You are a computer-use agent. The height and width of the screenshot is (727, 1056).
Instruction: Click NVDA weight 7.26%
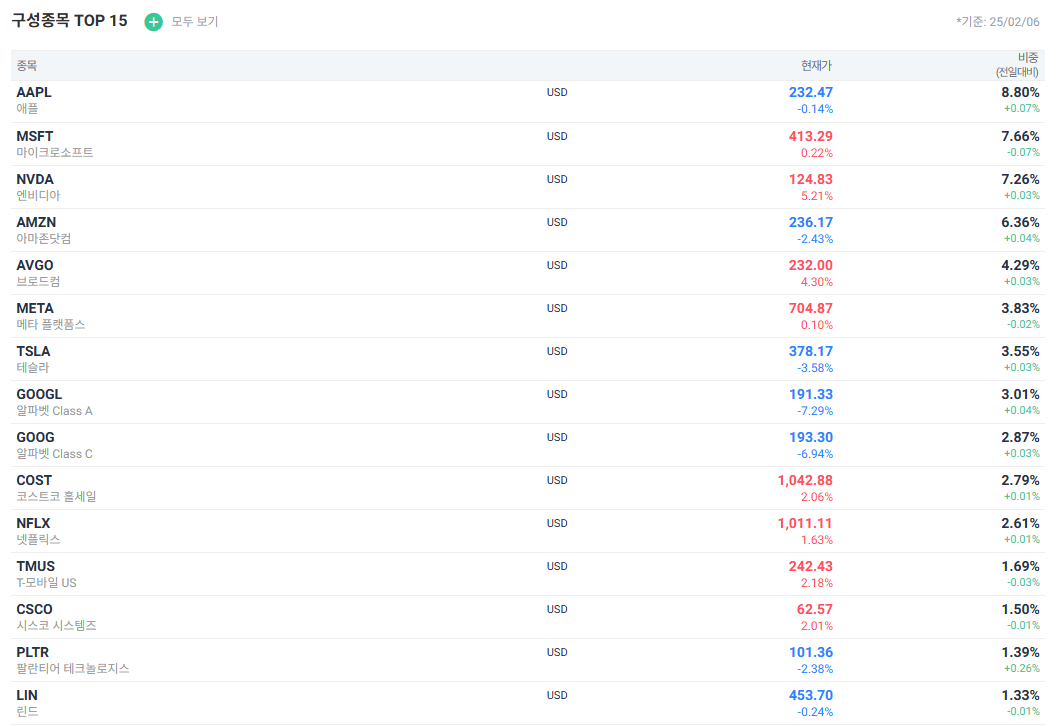pyautogui.click(x=1020, y=179)
